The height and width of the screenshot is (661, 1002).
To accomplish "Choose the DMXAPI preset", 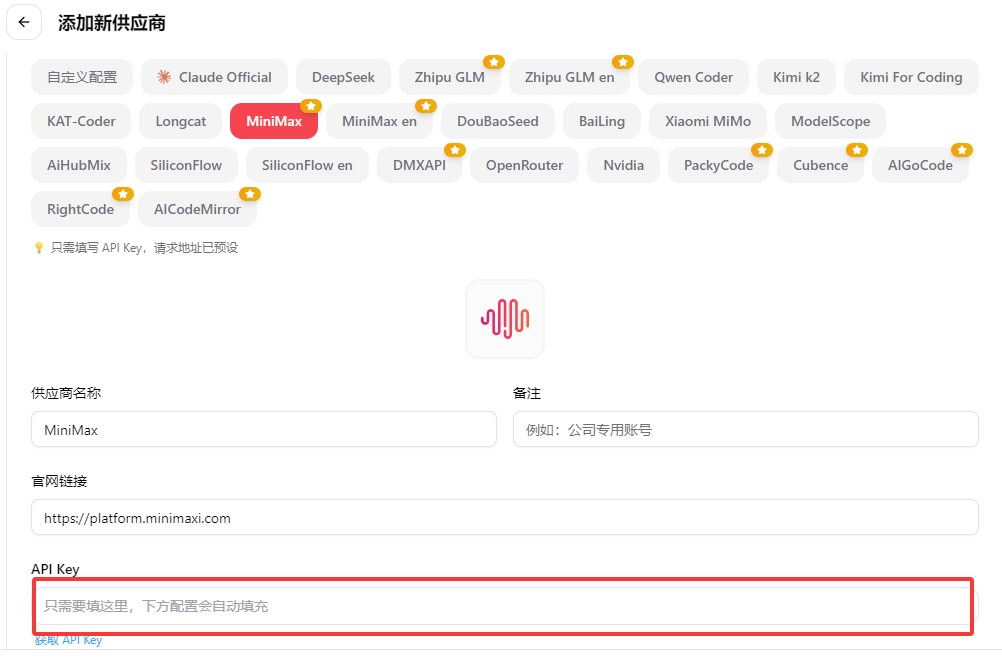I will point(419,166).
